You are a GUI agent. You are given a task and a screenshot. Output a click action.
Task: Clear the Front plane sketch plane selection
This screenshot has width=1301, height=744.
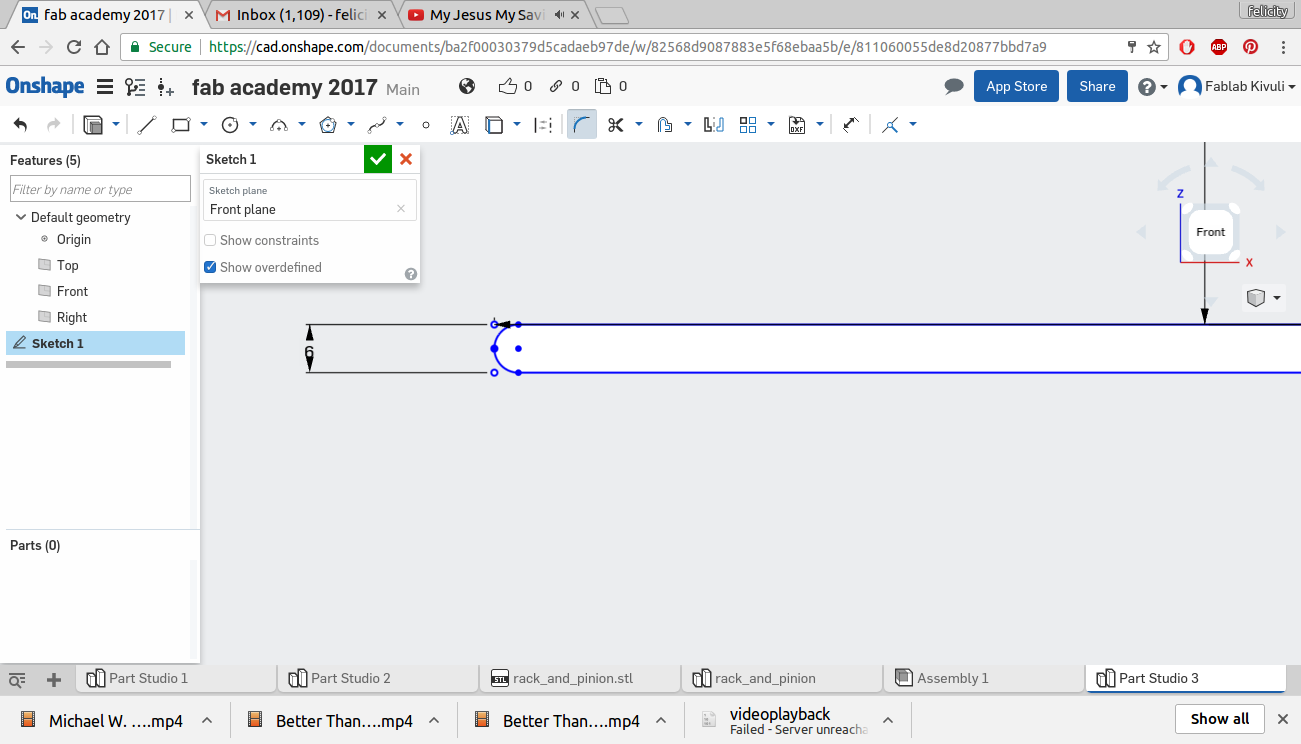click(x=401, y=209)
